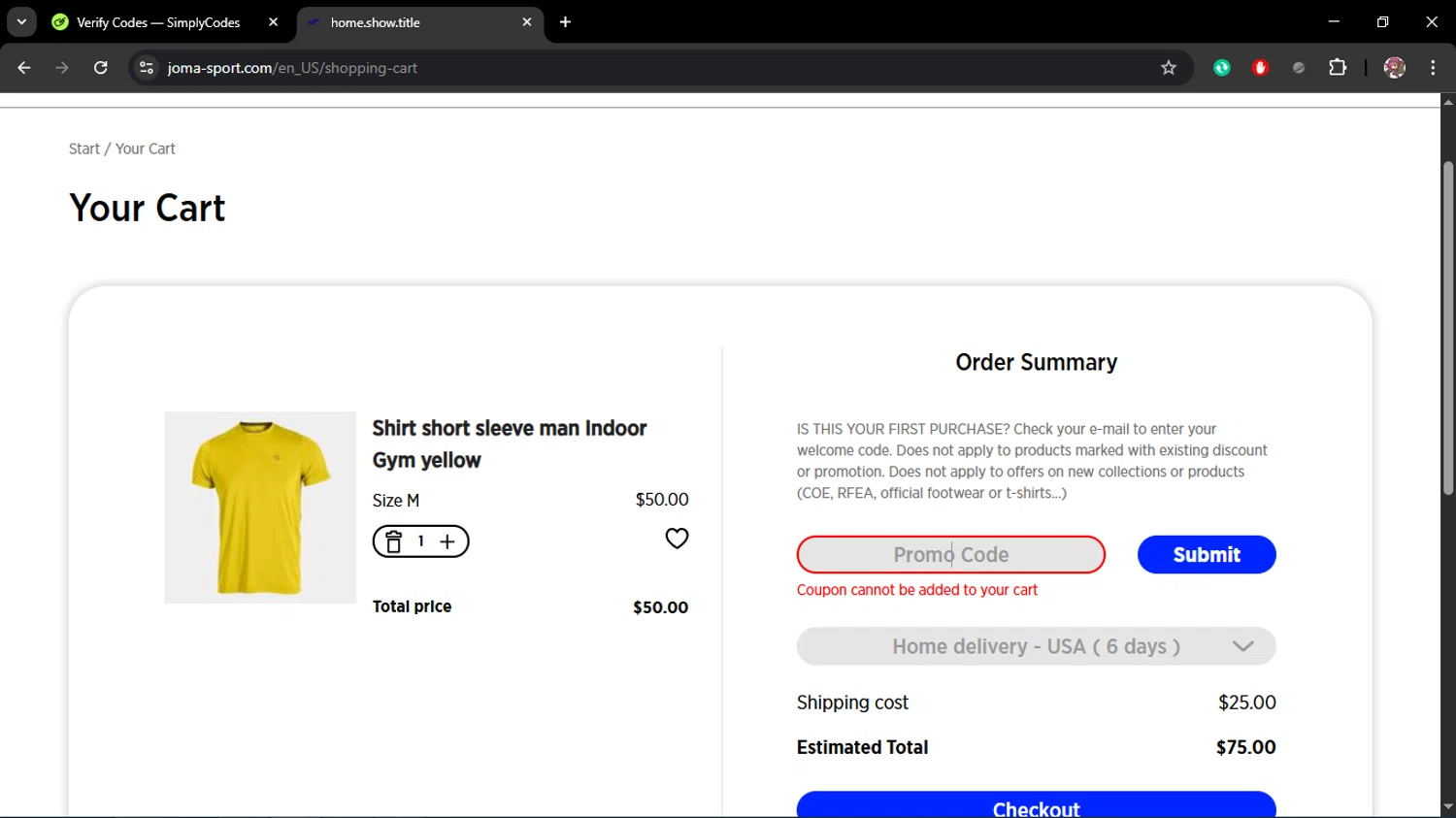The image size is (1456, 818).
Task: Click the $25.00 shipping cost value
Action: [1247, 703]
